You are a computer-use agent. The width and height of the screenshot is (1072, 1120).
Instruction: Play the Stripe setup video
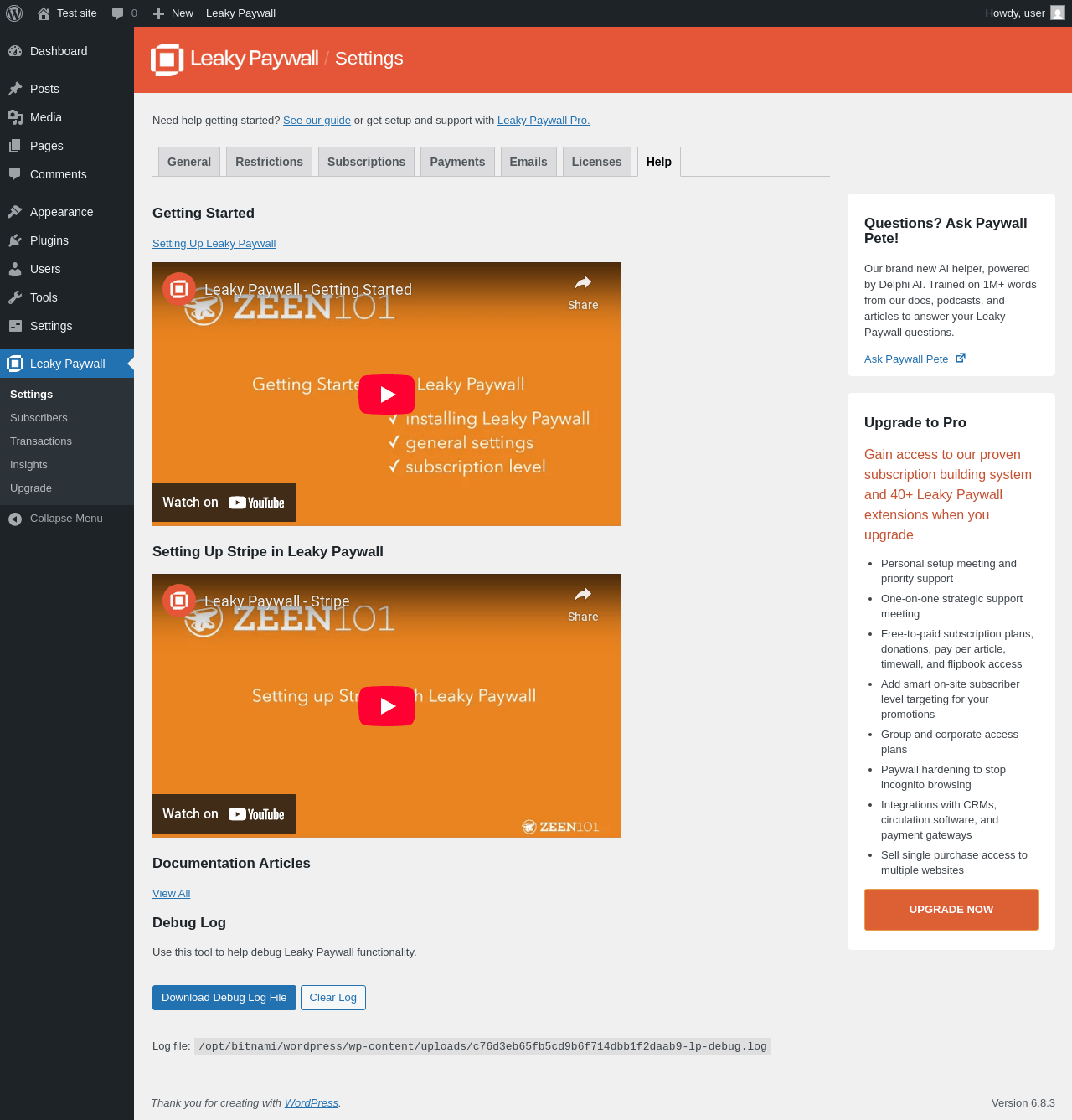pyautogui.click(x=387, y=706)
